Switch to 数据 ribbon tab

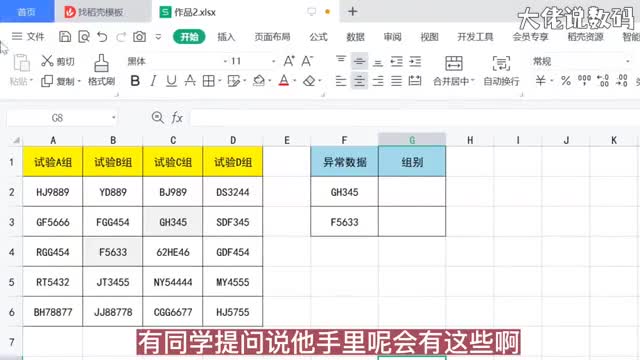tap(355, 37)
